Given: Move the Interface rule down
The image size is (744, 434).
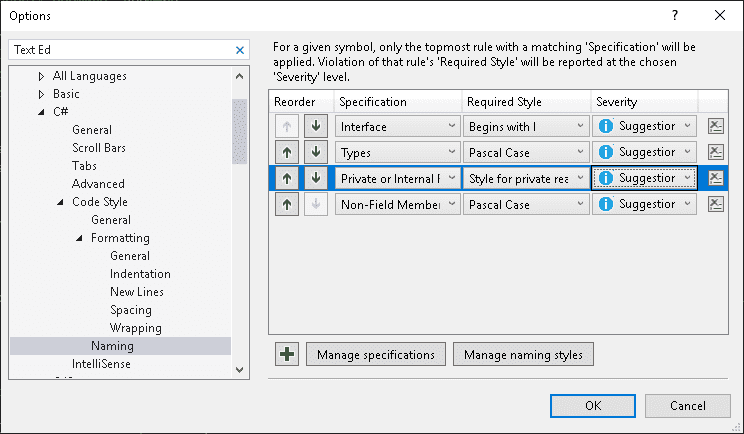Looking at the screenshot, I should point(316,127).
